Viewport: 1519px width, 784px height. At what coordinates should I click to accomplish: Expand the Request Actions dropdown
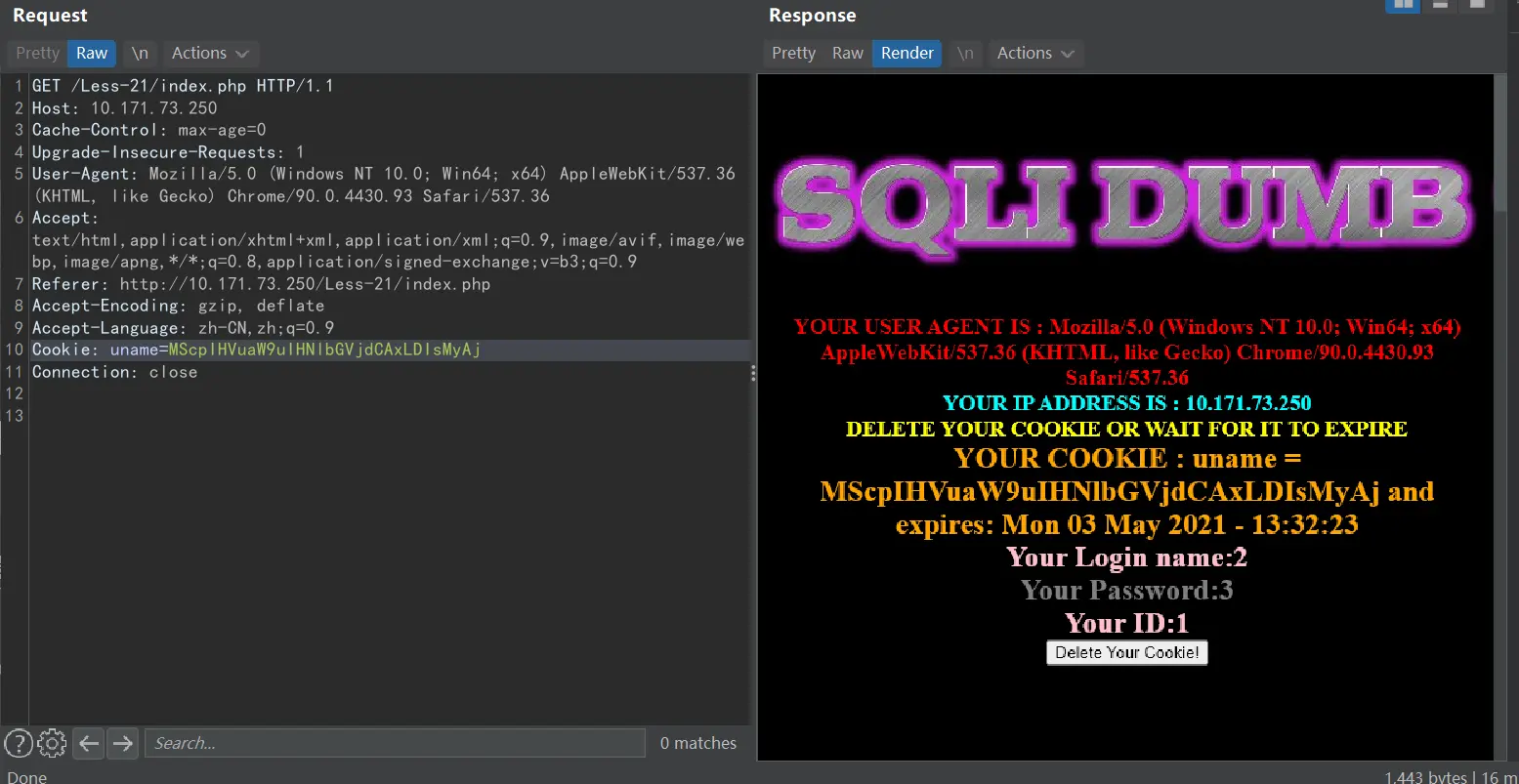click(x=209, y=53)
